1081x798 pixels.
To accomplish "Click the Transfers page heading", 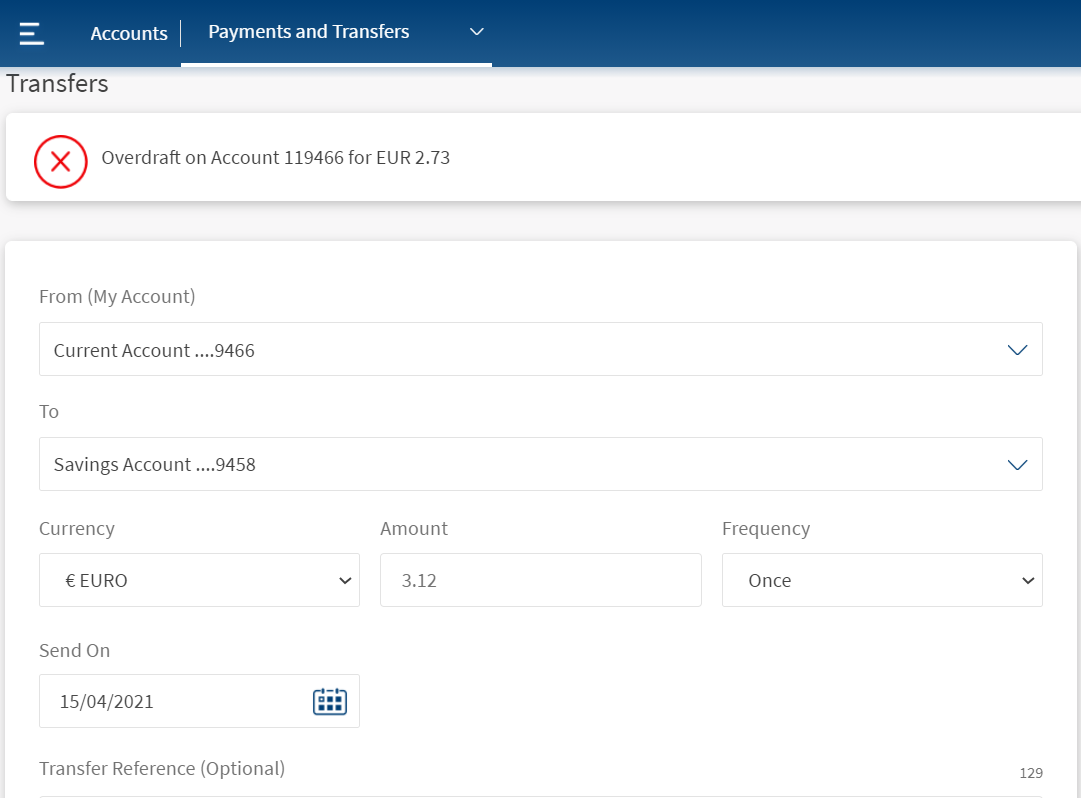I will (x=57, y=84).
